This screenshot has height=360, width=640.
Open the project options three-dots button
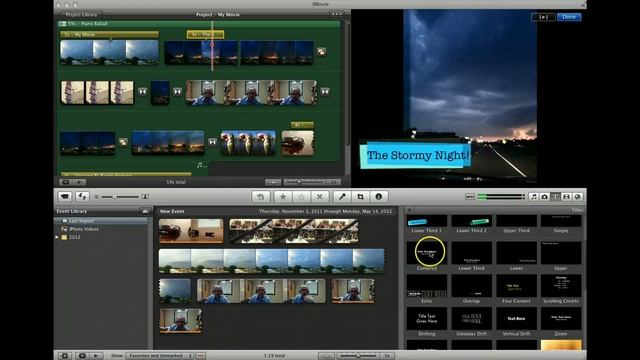pyautogui.click(x=337, y=14)
